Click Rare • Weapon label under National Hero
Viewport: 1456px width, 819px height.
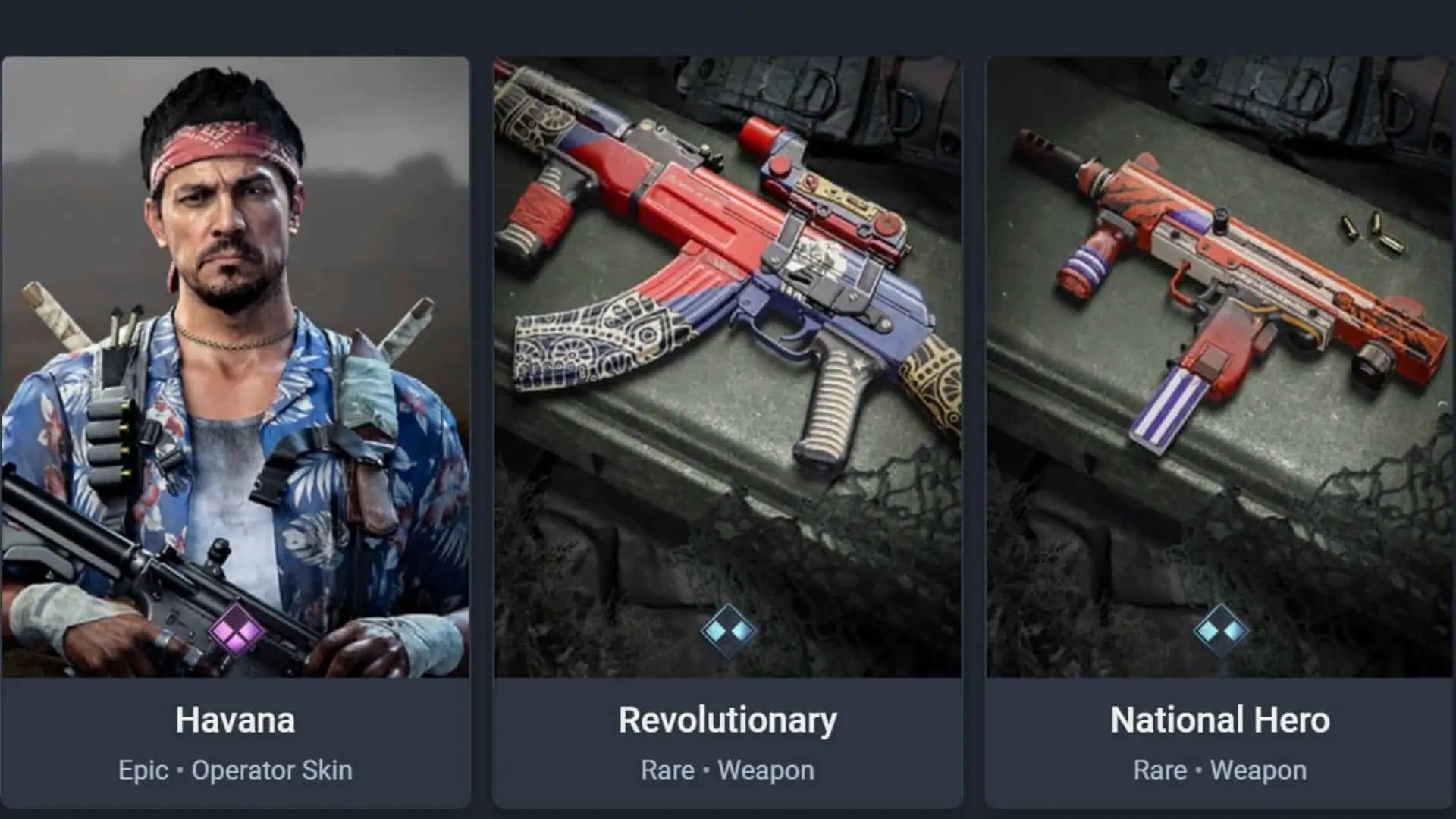pyautogui.click(x=1220, y=770)
